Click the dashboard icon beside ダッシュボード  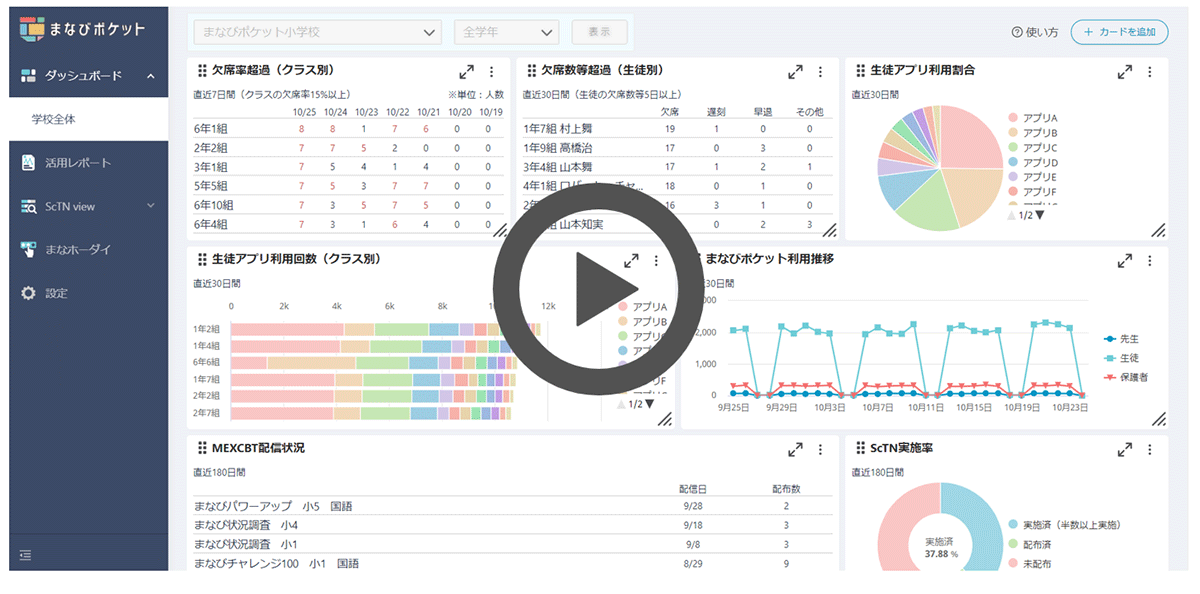(28, 76)
